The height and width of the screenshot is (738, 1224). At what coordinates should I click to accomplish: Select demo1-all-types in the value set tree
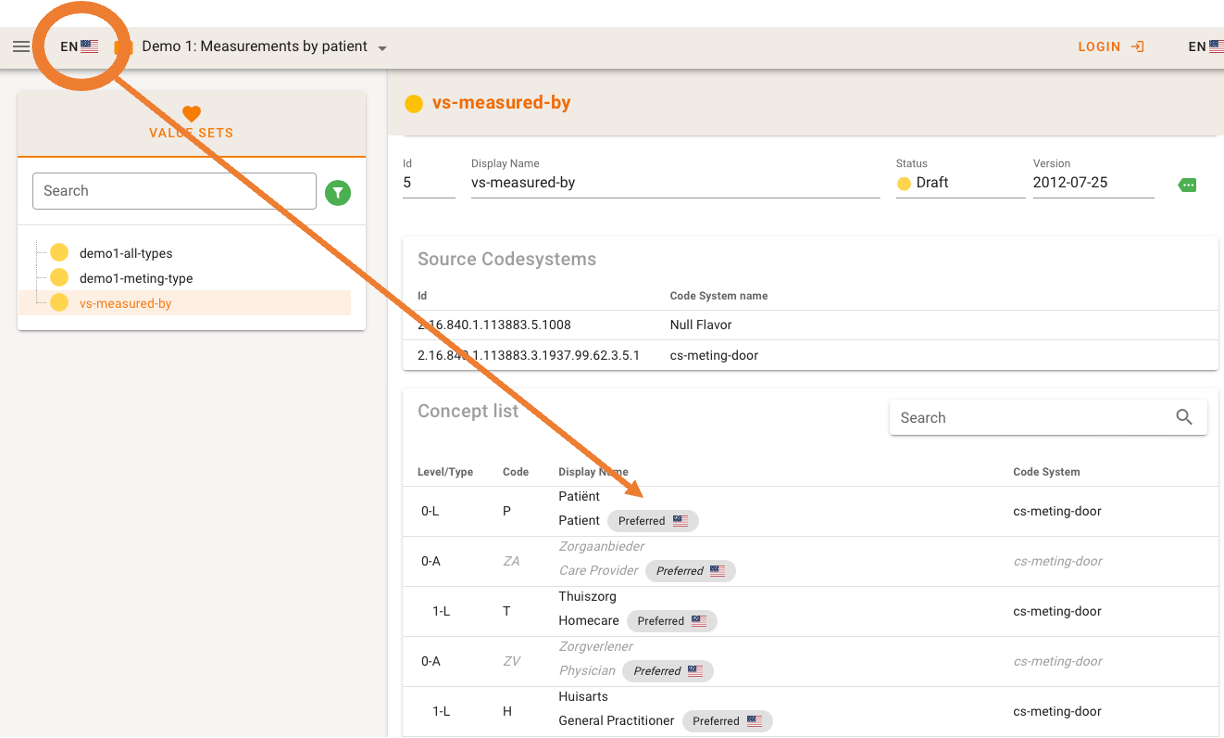coord(126,254)
